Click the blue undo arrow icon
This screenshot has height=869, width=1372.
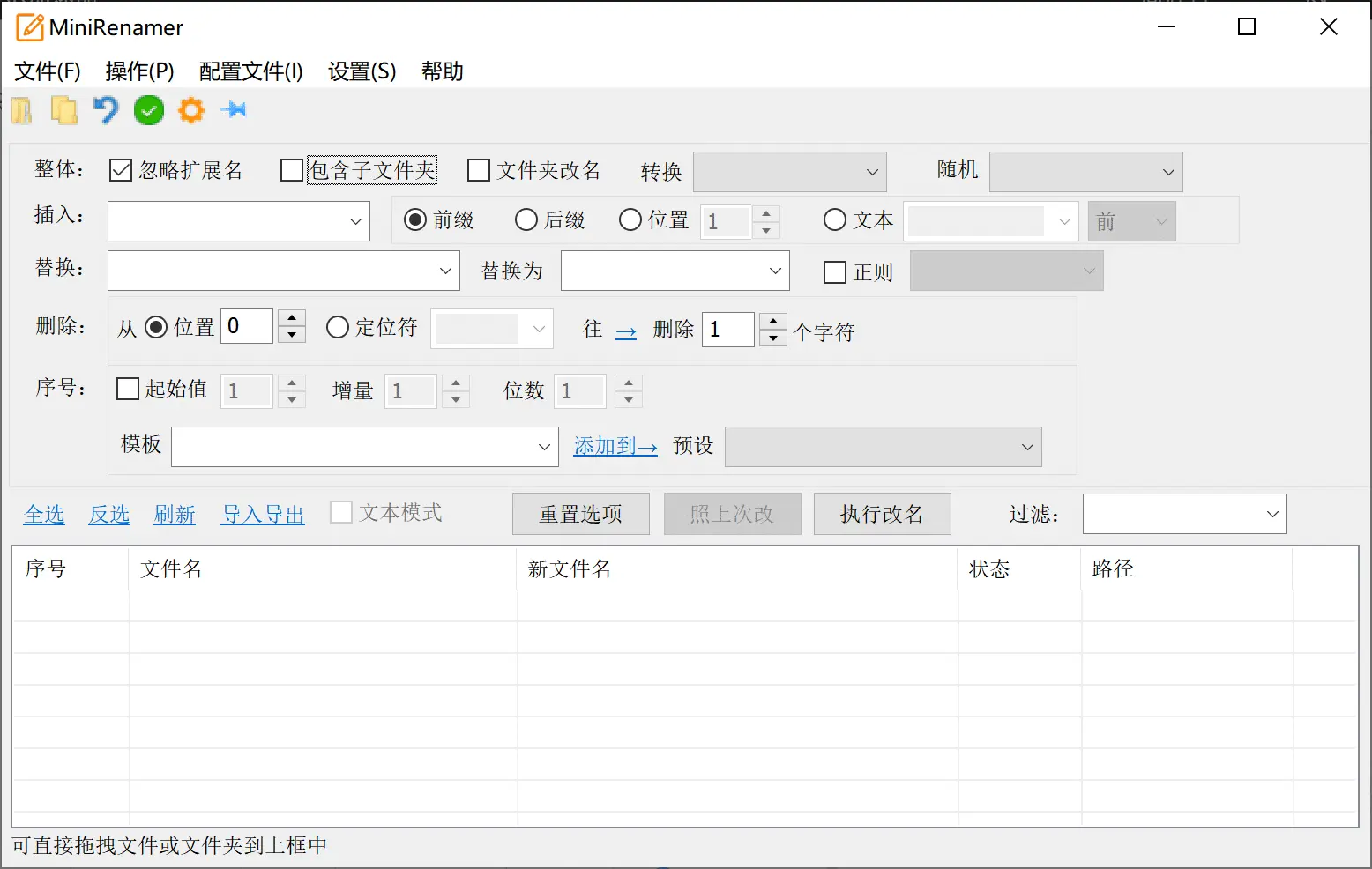click(106, 110)
